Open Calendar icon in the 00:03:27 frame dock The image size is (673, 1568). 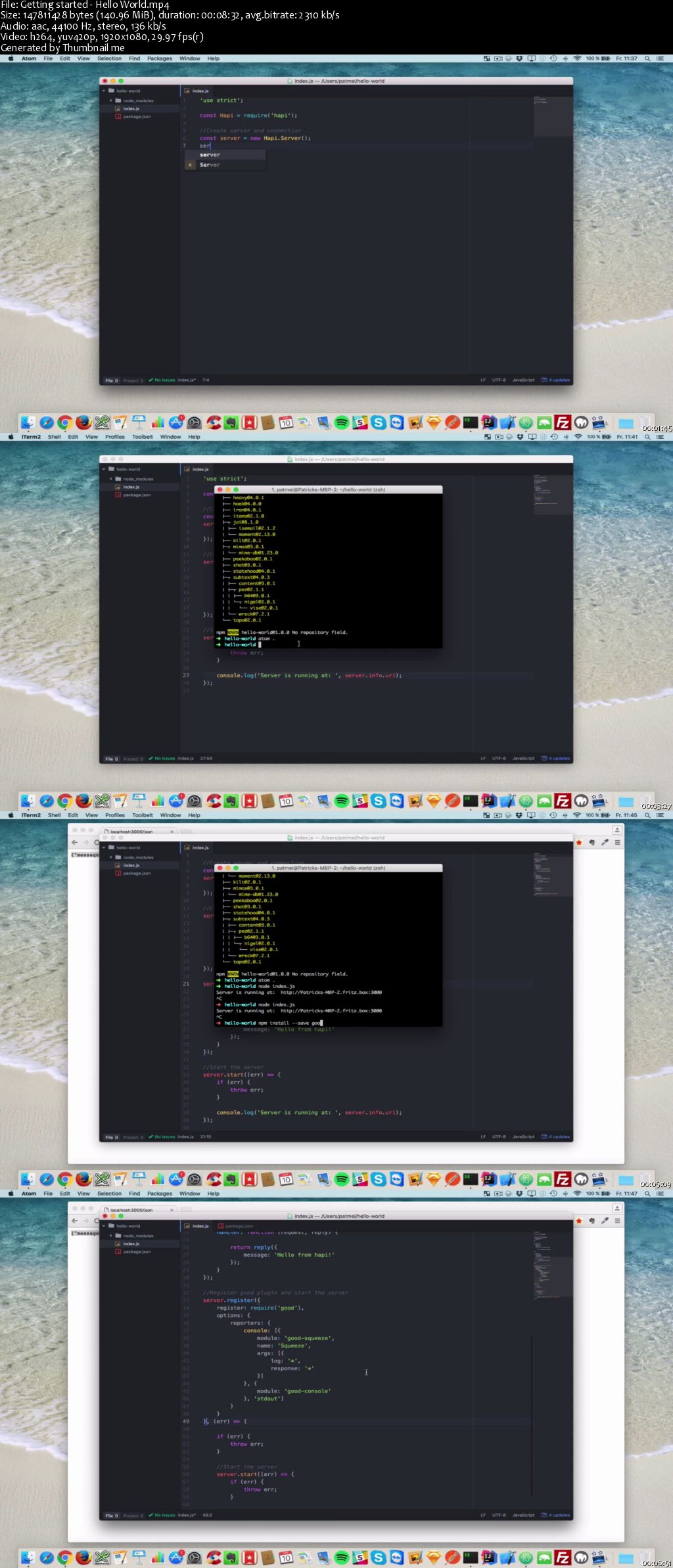point(286,801)
